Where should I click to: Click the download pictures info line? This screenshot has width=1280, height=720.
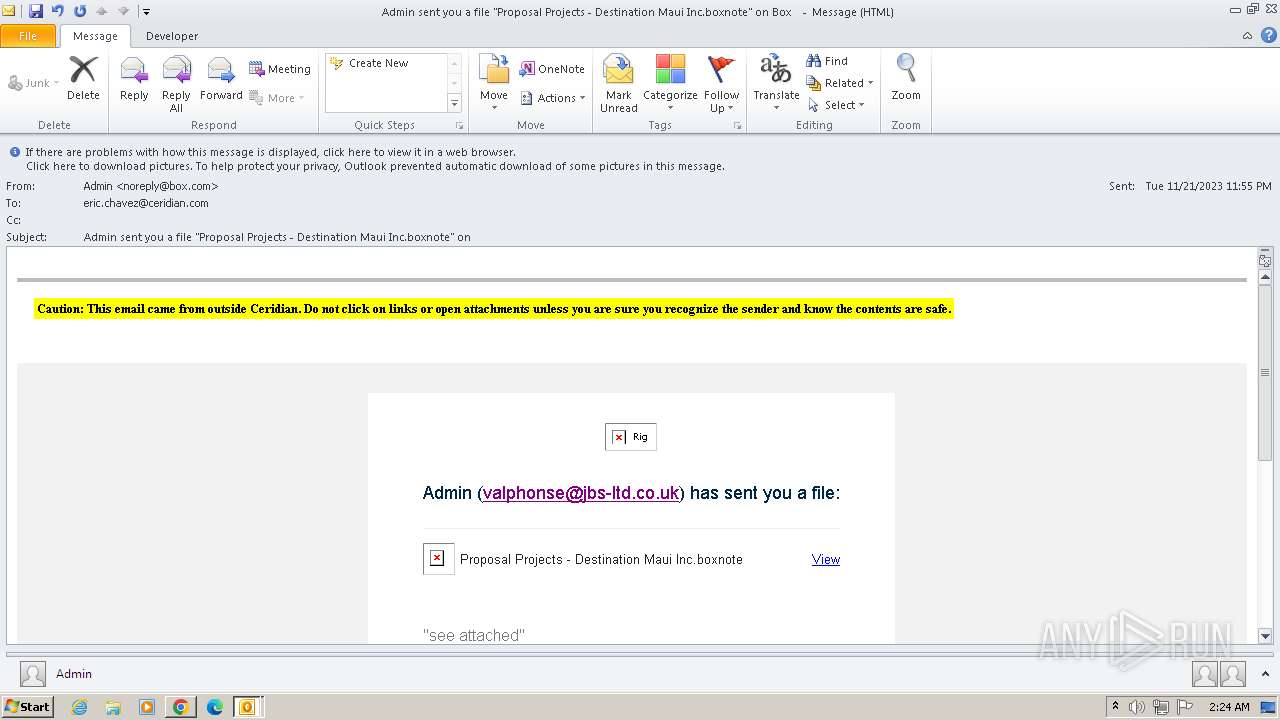pyautogui.click(x=375, y=166)
